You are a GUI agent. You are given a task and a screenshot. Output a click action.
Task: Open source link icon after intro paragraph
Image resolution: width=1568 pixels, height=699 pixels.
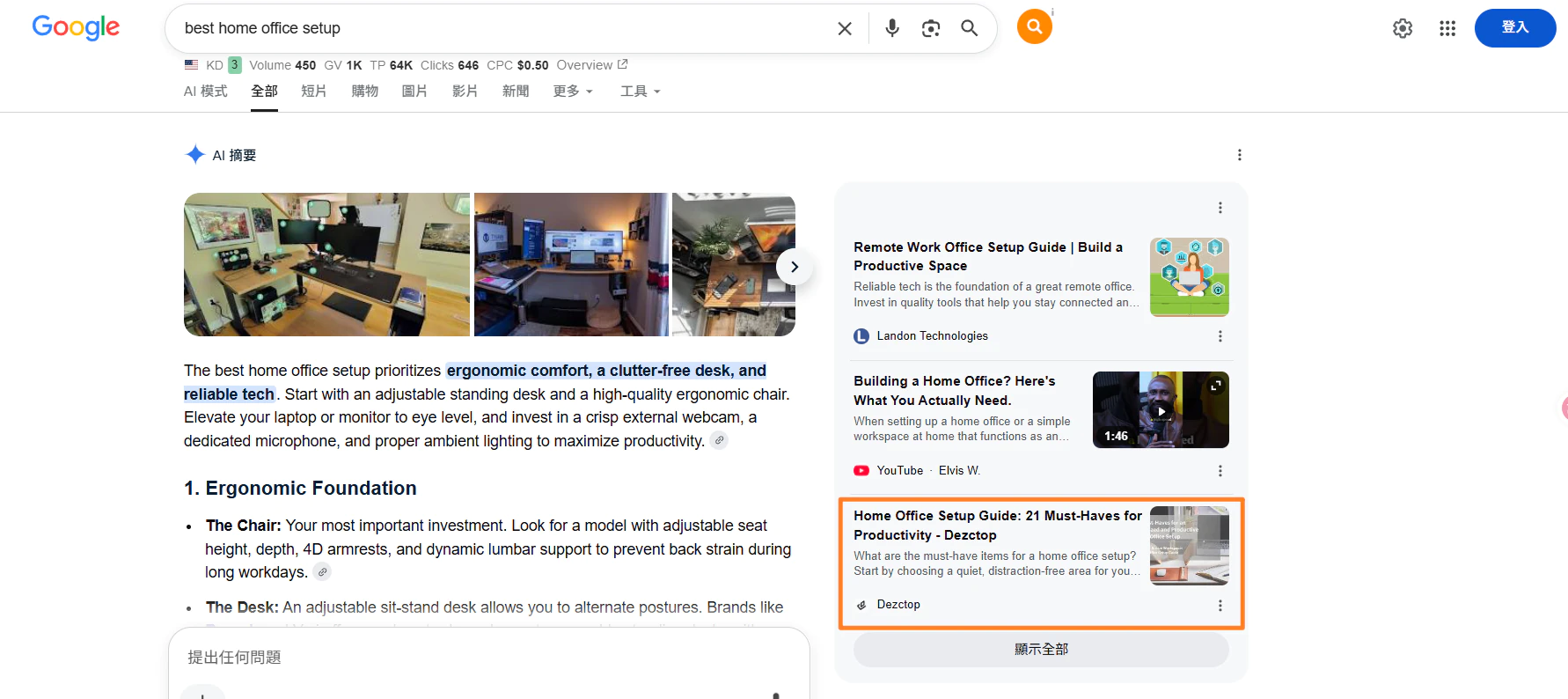(719, 440)
